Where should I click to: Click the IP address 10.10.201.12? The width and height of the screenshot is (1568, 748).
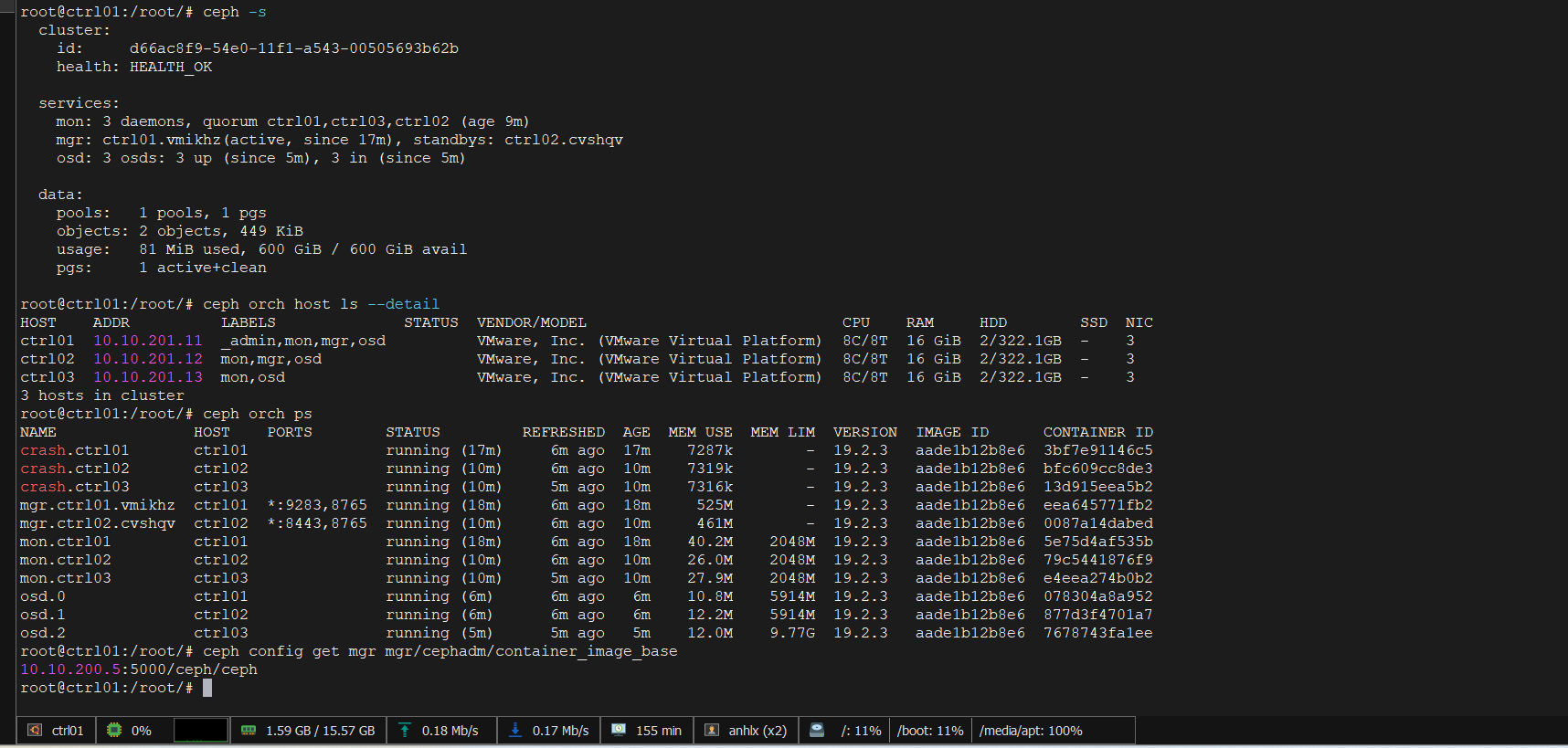pos(148,359)
